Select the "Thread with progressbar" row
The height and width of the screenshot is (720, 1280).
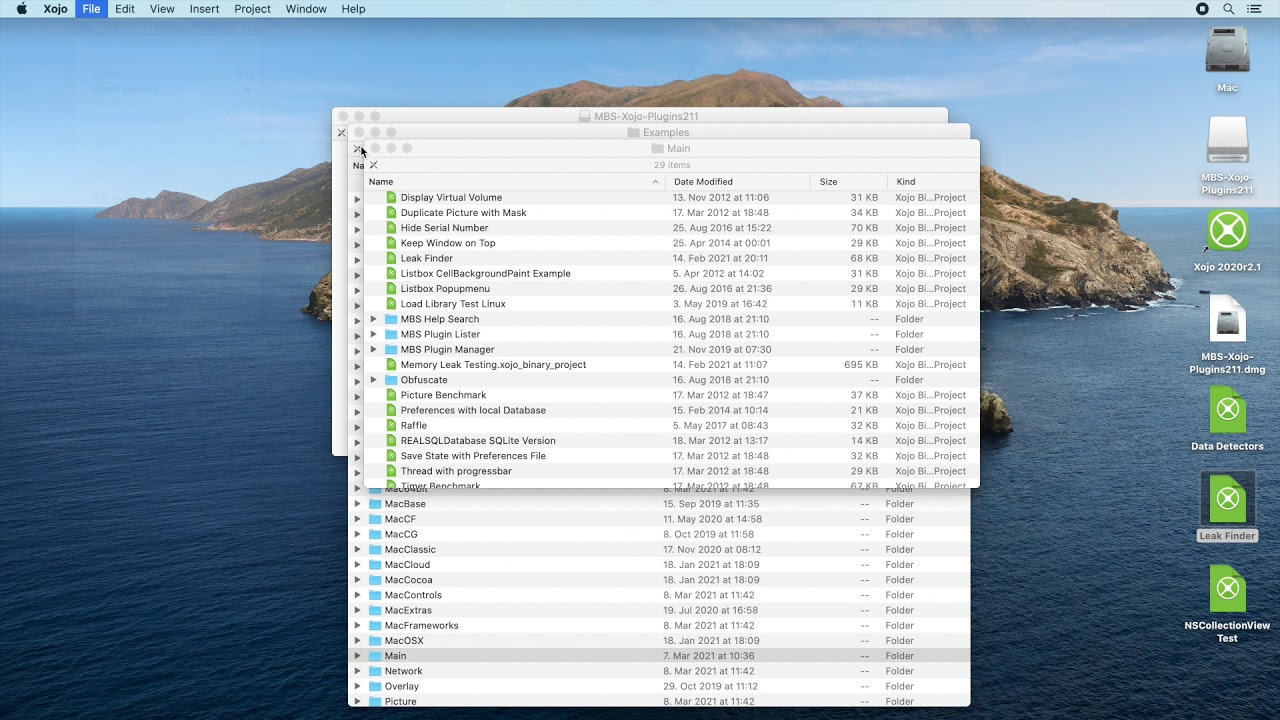671,471
